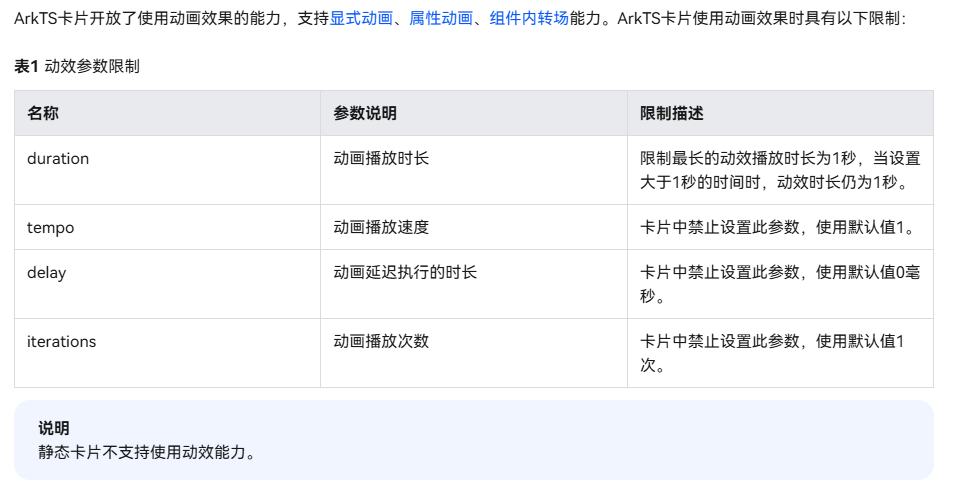This screenshot has width=964, height=486.
Task: Click the 名称 column header
Action: [43, 113]
